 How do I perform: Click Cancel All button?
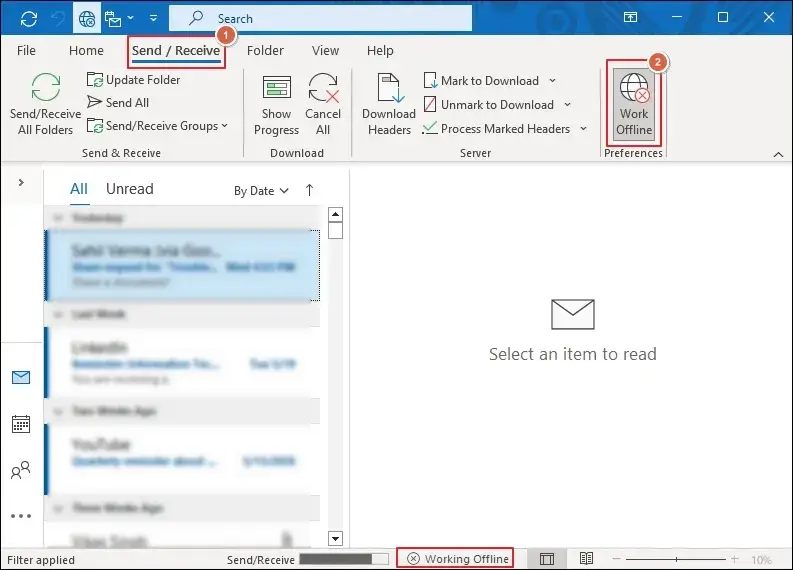[323, 105]
